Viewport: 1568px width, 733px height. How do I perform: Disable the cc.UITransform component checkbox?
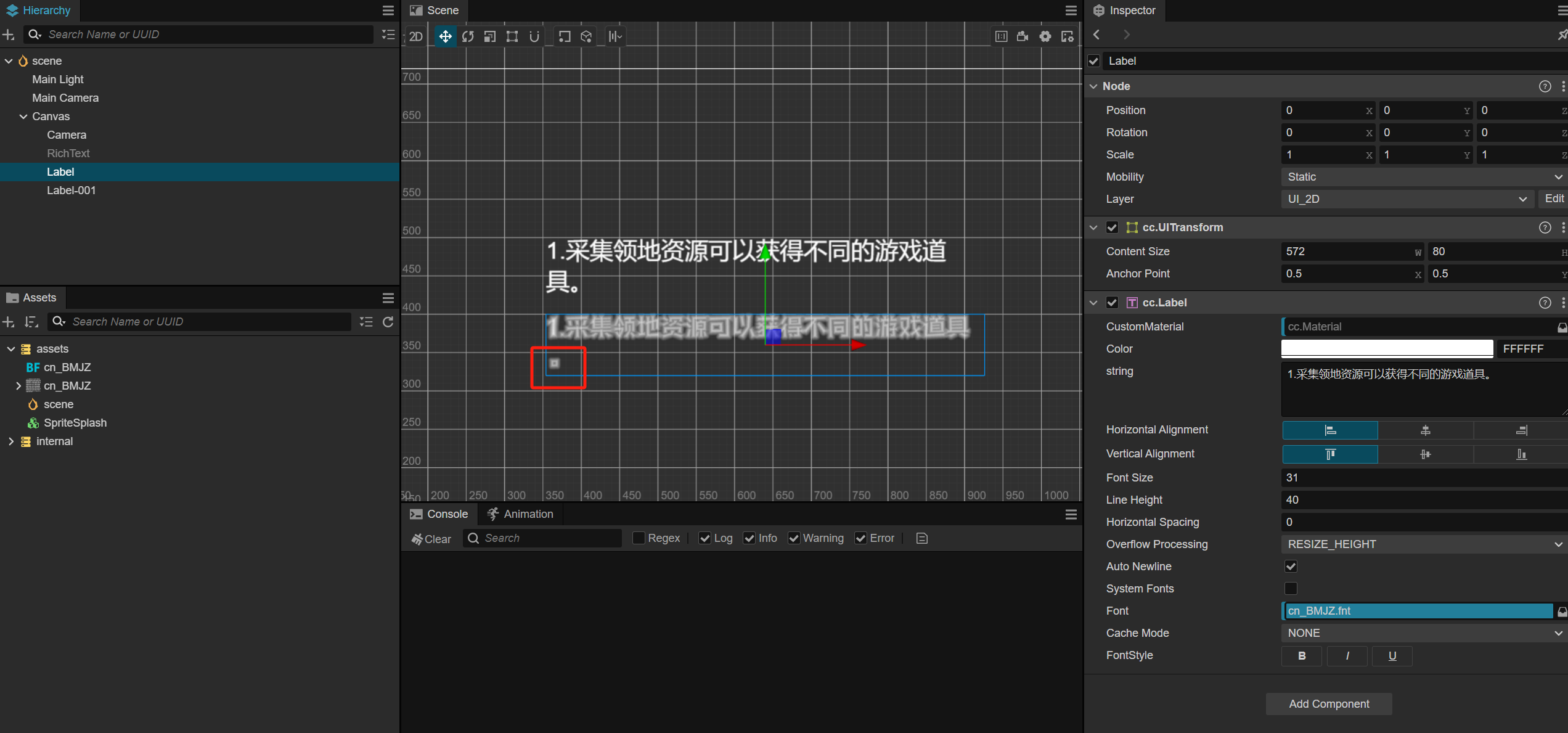coord(1112,227)
